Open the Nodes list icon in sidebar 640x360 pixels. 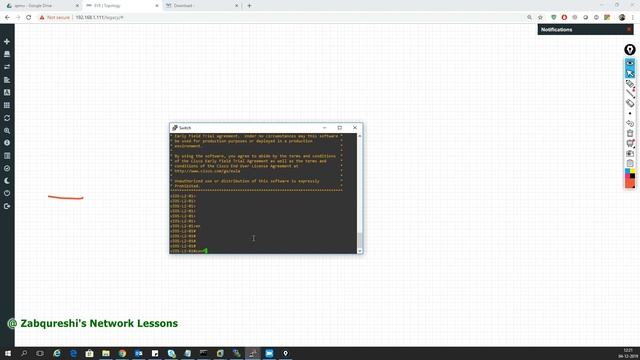pos(7,54)
